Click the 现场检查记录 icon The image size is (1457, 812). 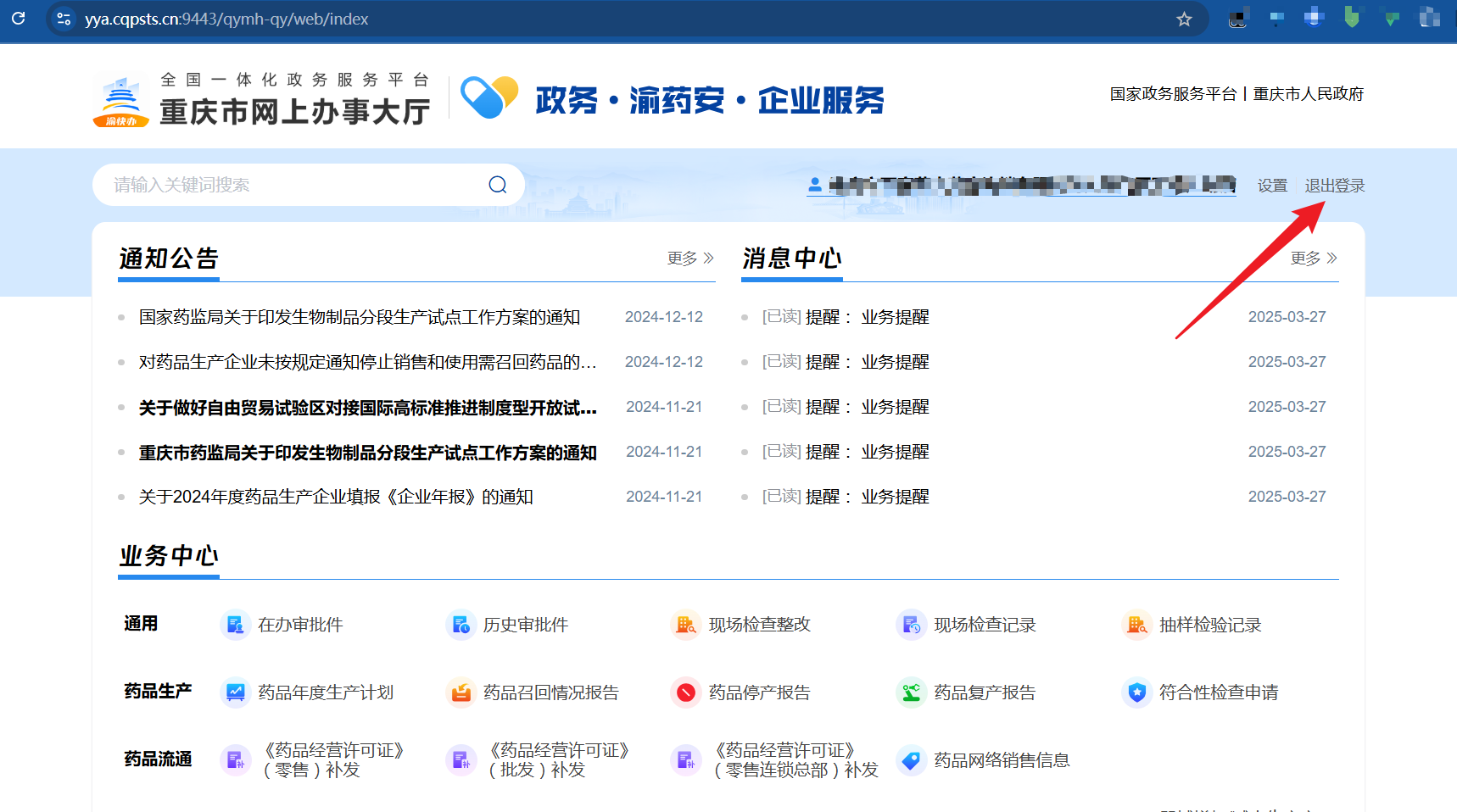(x=911, y=625)
